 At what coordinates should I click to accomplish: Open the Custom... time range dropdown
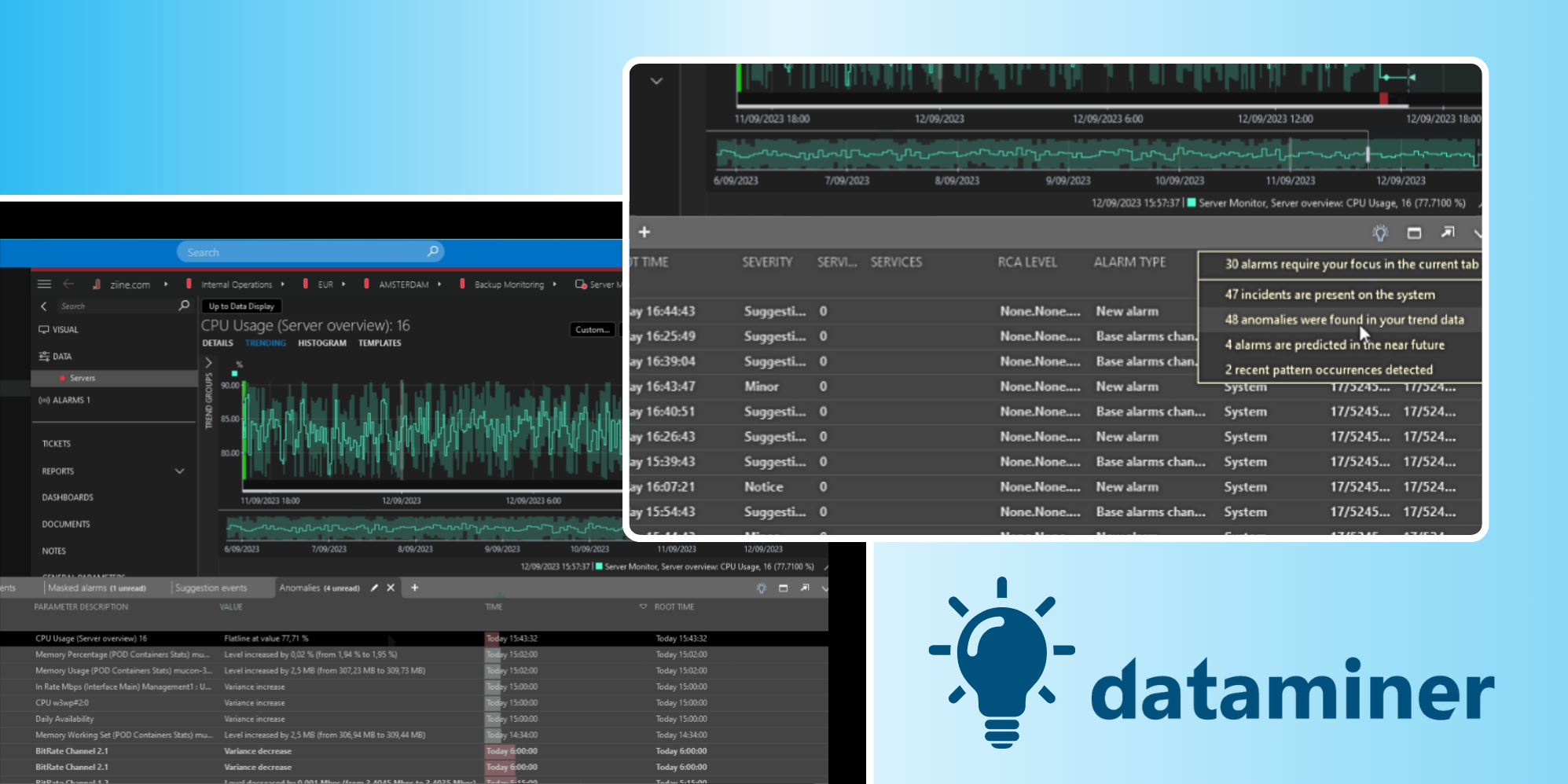point(593,330)
